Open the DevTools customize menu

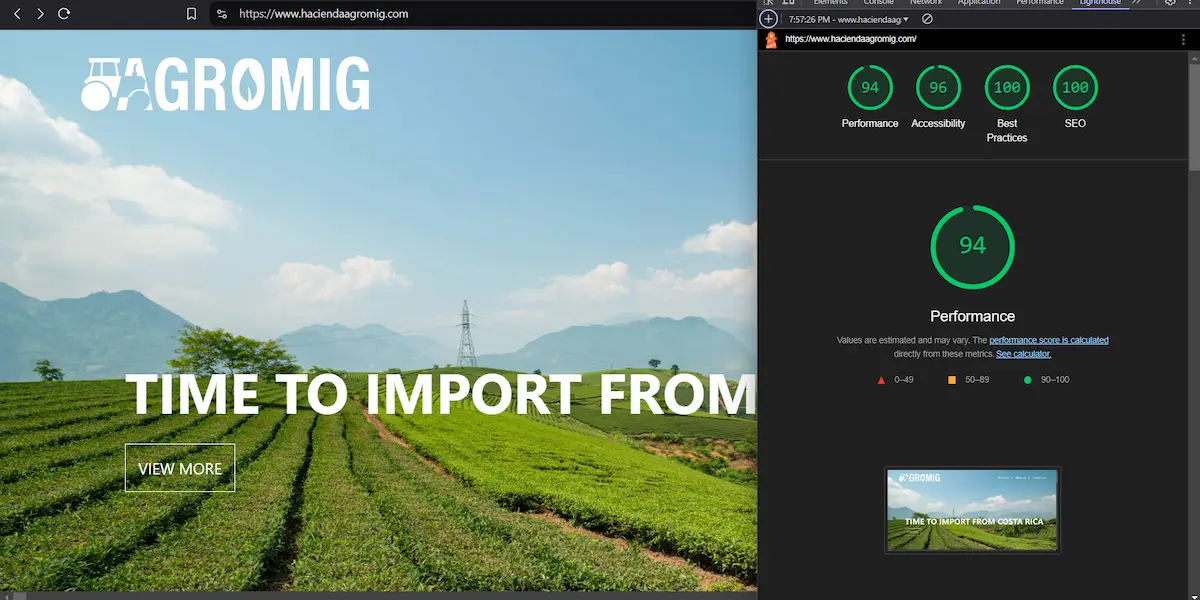click(x=1190, y=3)
